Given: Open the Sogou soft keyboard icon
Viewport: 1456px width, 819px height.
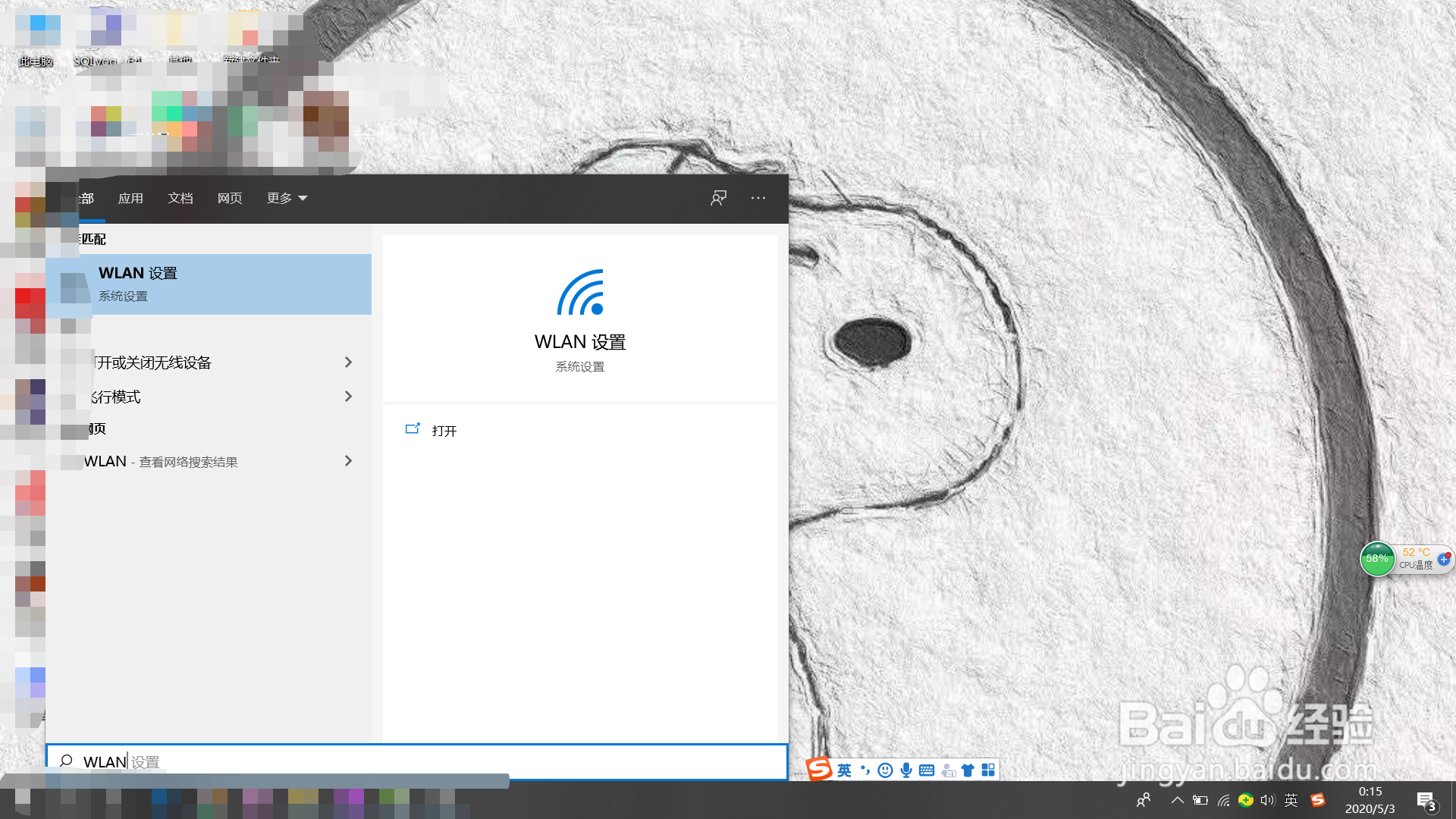Looking at the screenshot, I should tap(927, 770).
